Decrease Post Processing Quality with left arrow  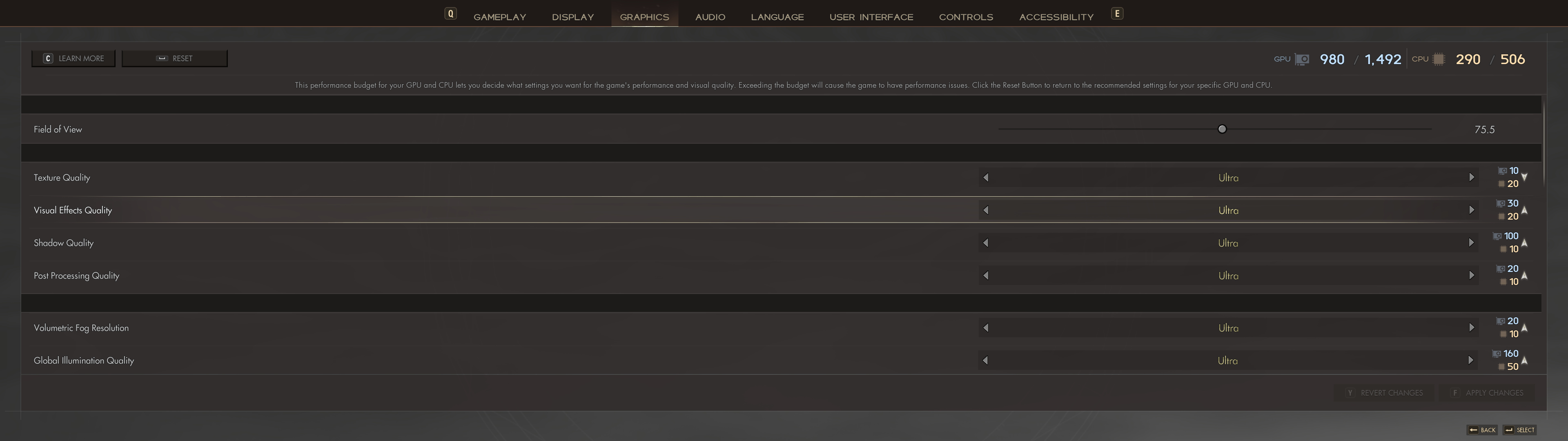[985, 275]
